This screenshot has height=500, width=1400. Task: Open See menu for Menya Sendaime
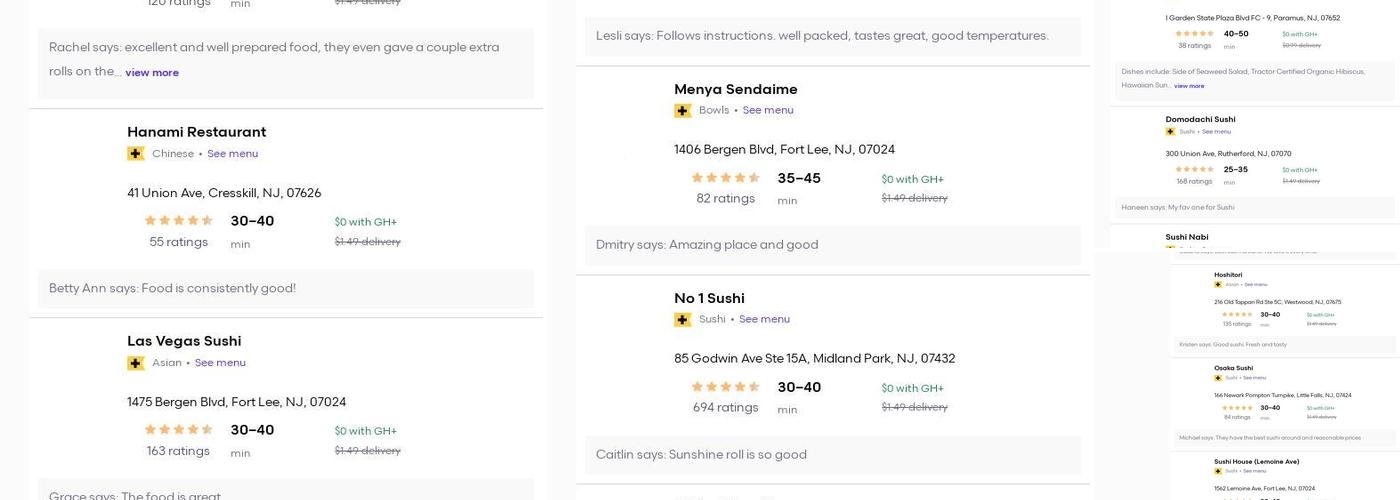(768, 111)
